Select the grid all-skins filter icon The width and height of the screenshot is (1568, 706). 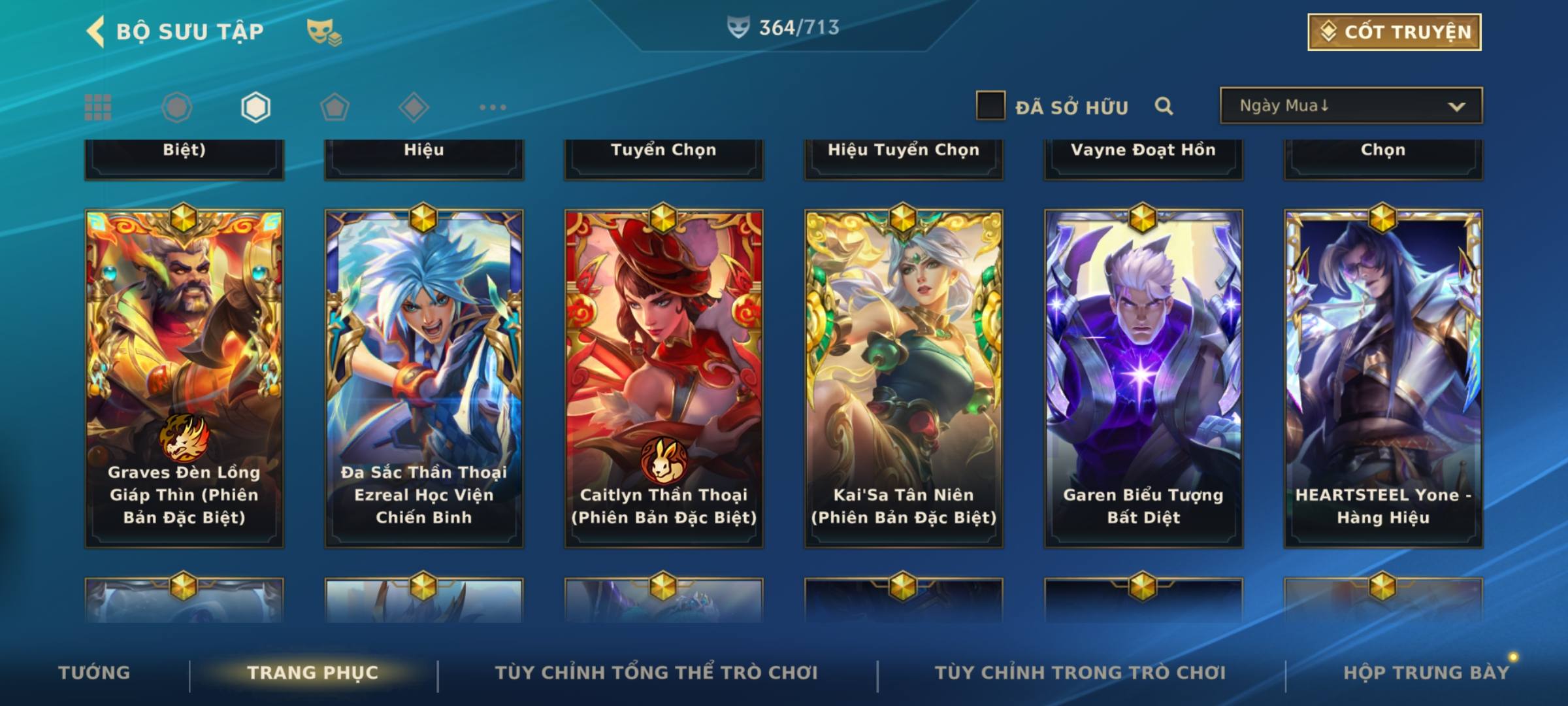click(98, 107)
